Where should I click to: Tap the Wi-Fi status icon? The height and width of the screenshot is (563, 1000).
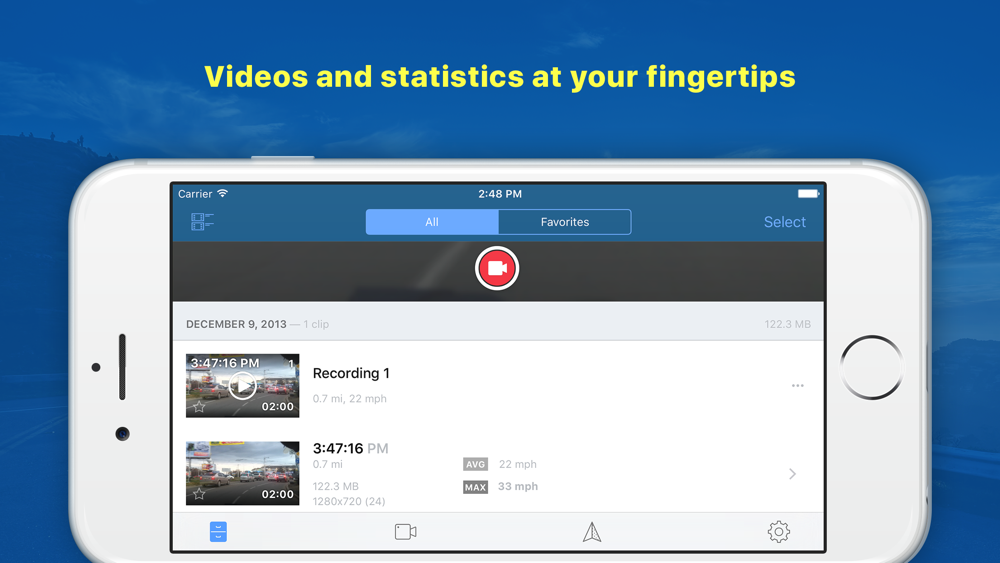tap(222, 193)
